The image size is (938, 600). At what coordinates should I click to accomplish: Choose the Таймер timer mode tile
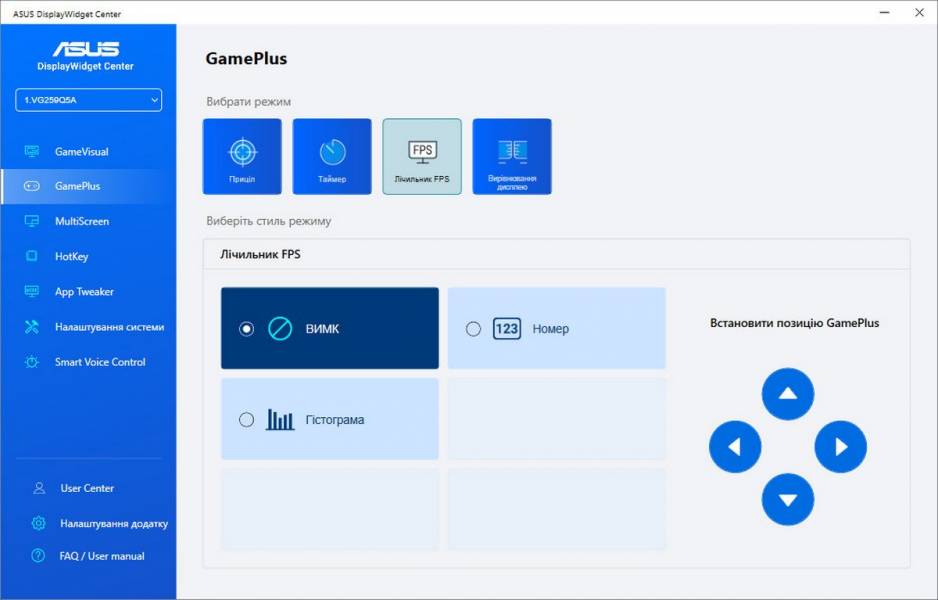click(x=332, y=156)
